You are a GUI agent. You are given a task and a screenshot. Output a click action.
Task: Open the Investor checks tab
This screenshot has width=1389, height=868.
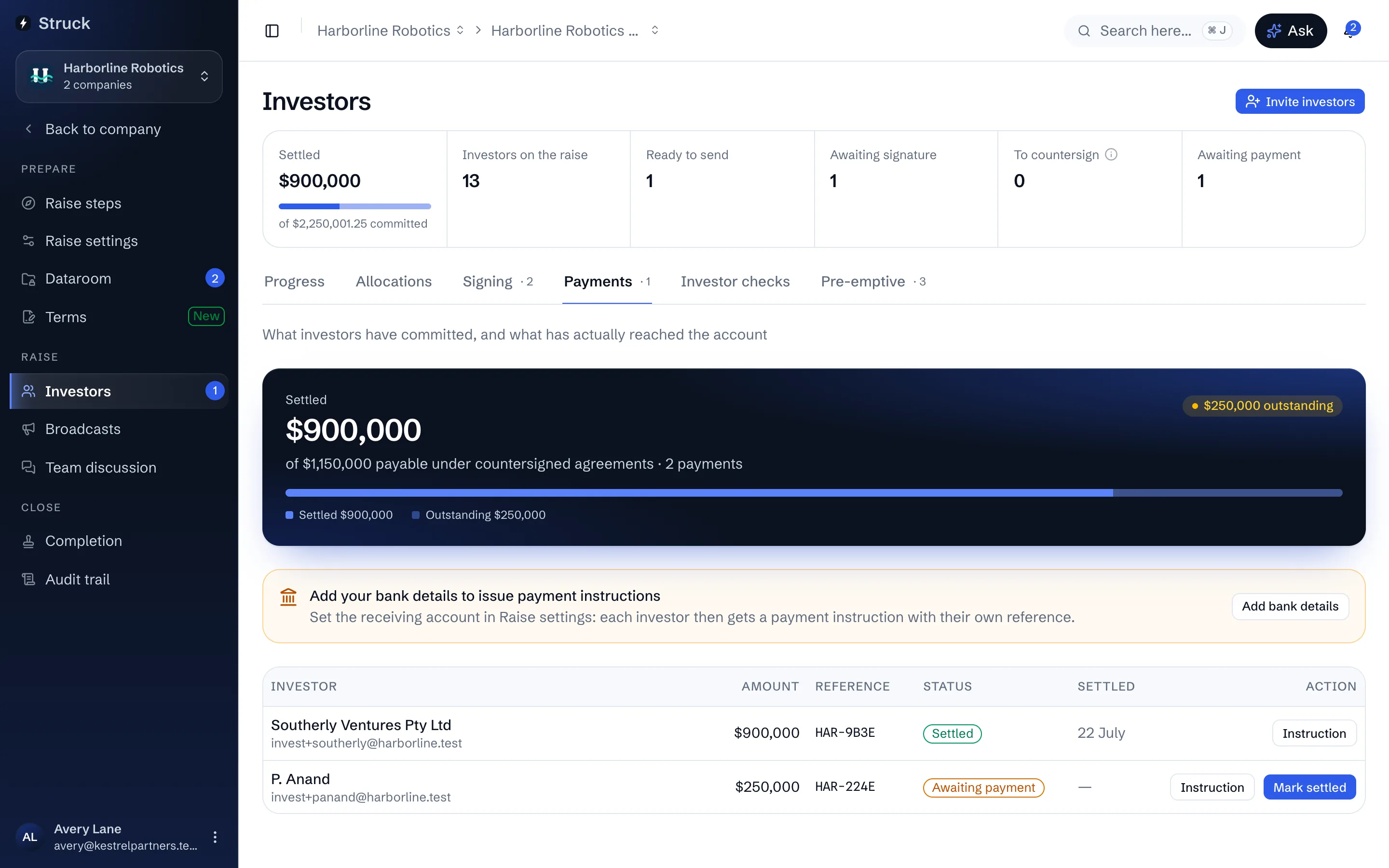(x=735, y=281)
